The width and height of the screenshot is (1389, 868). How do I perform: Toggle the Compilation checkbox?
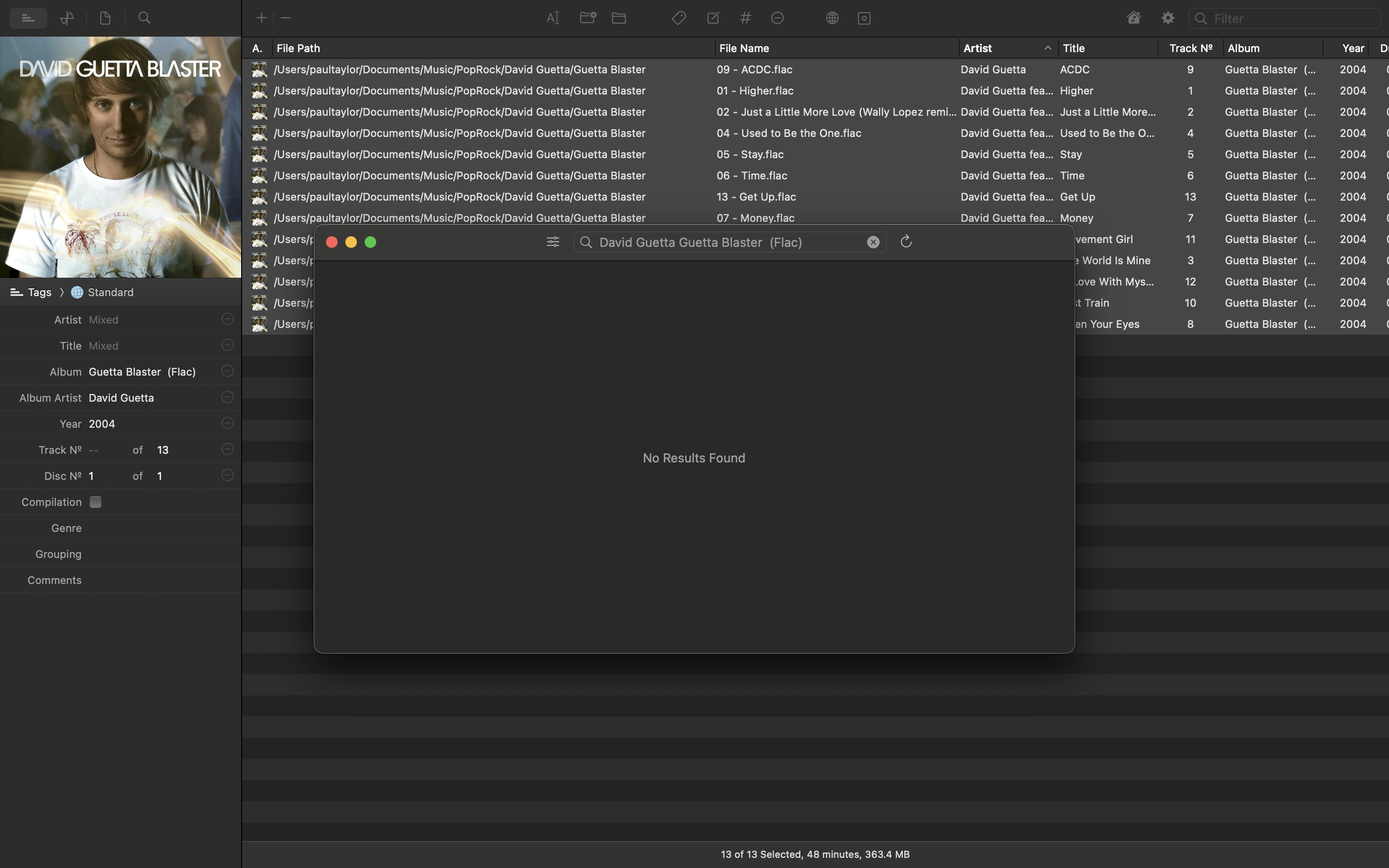[x=95, y=502]
